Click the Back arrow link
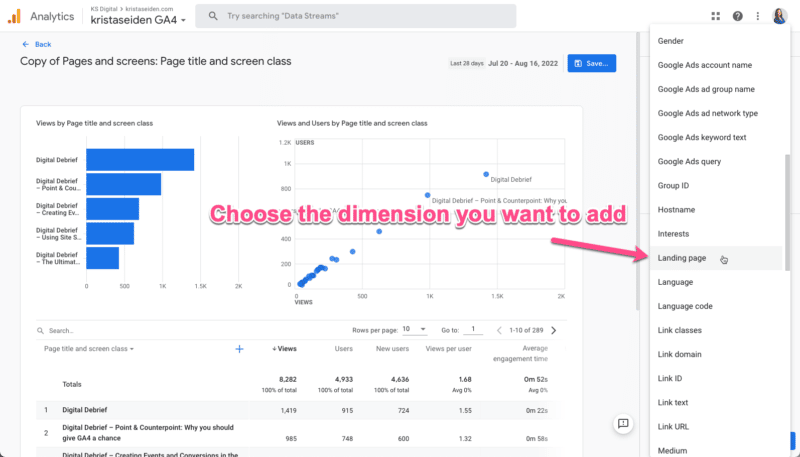Viewport: 800px width, 457px height. tap(37, 44)
